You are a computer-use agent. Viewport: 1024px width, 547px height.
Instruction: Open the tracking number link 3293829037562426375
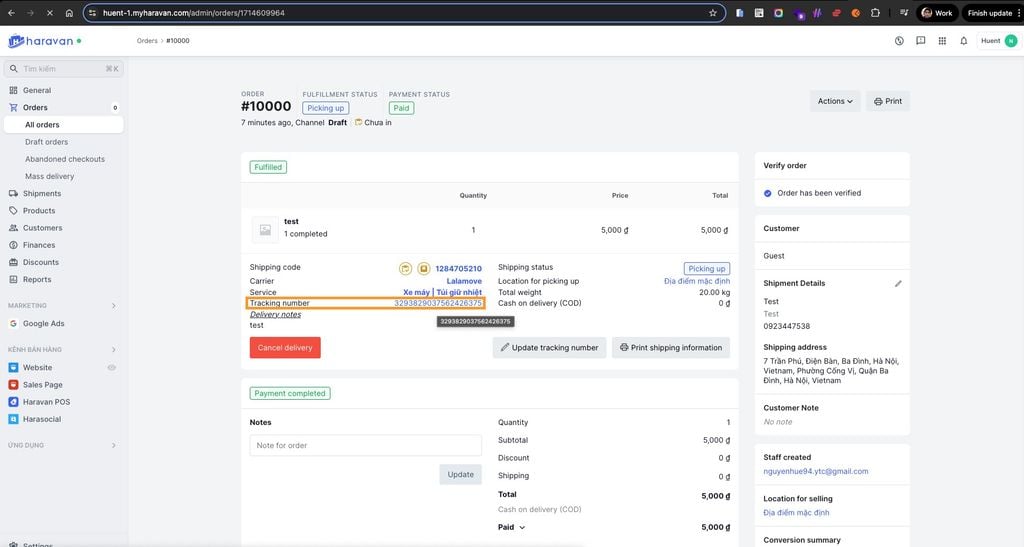click(438, 303)
